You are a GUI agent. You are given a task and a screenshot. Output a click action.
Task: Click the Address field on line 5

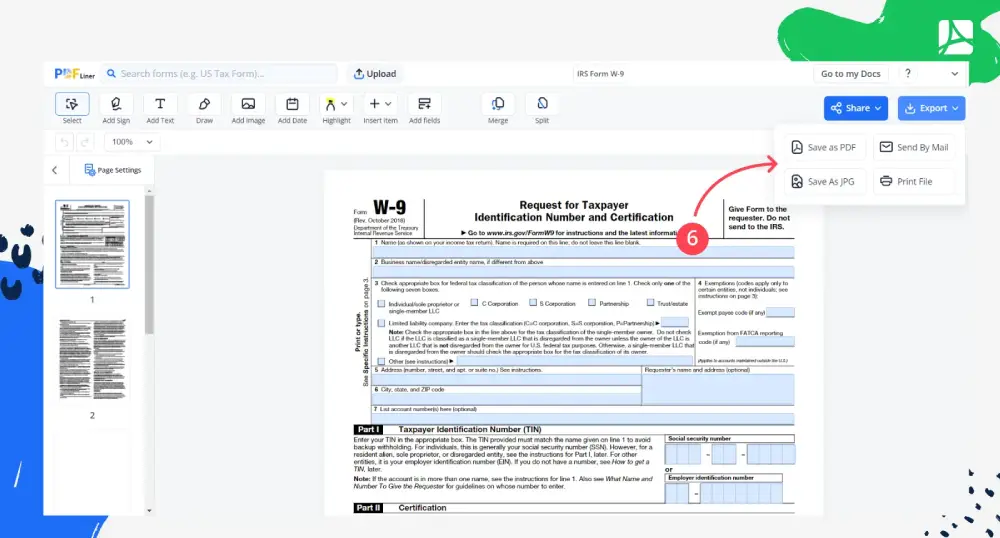click(507, 379)
